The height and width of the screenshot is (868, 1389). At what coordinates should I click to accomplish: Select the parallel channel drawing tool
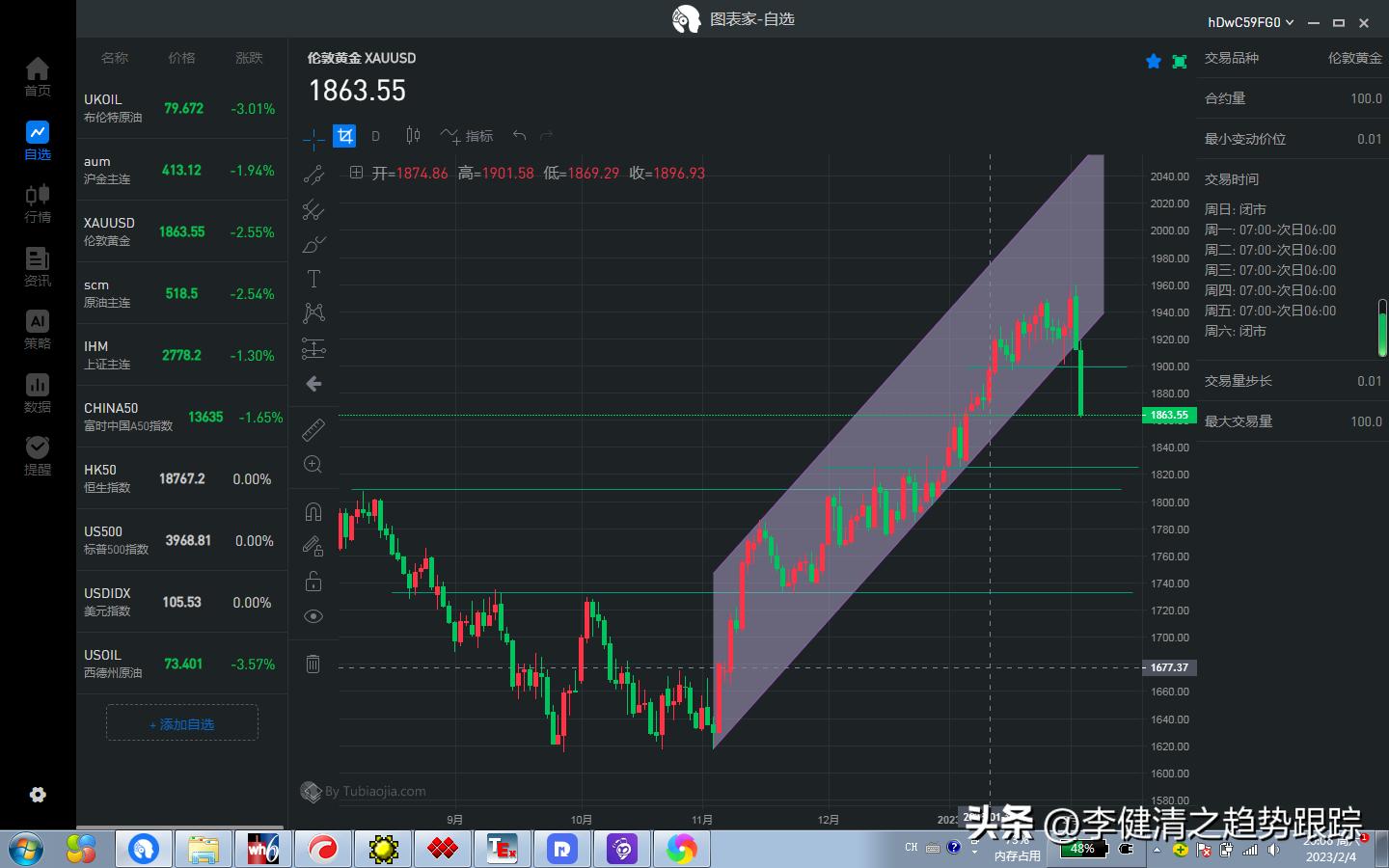click(x=313, y=209)
